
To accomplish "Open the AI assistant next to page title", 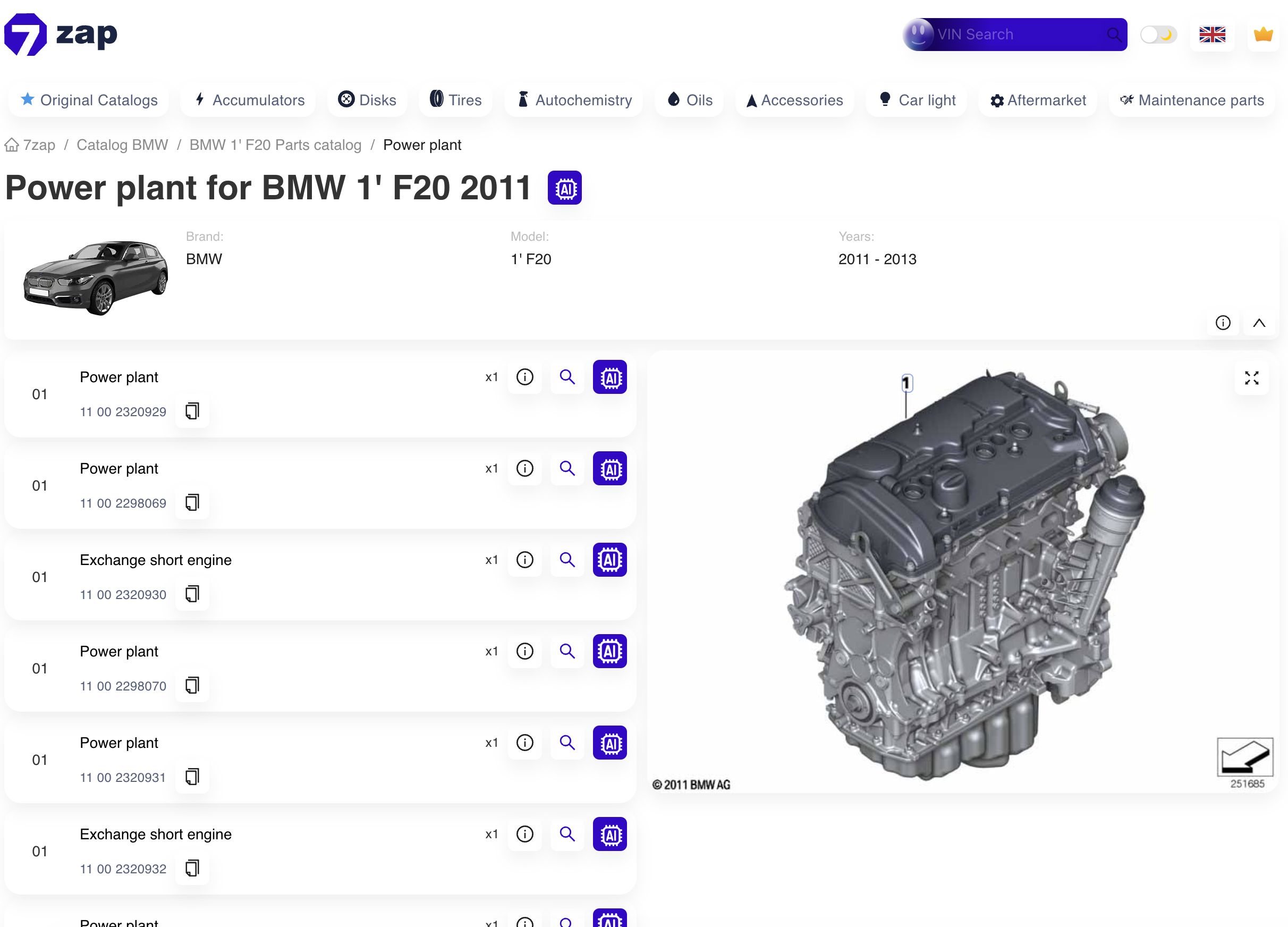I will coord(564,188).
